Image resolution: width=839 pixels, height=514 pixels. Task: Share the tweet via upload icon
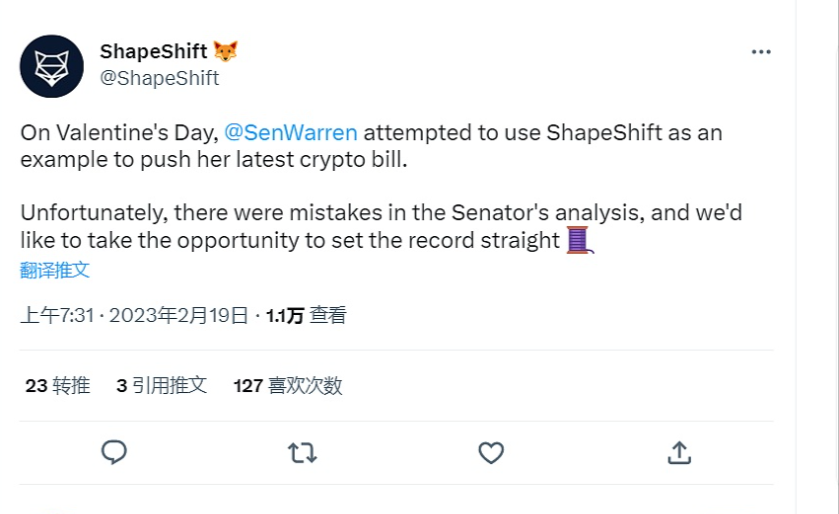click(x=679, y=452)
